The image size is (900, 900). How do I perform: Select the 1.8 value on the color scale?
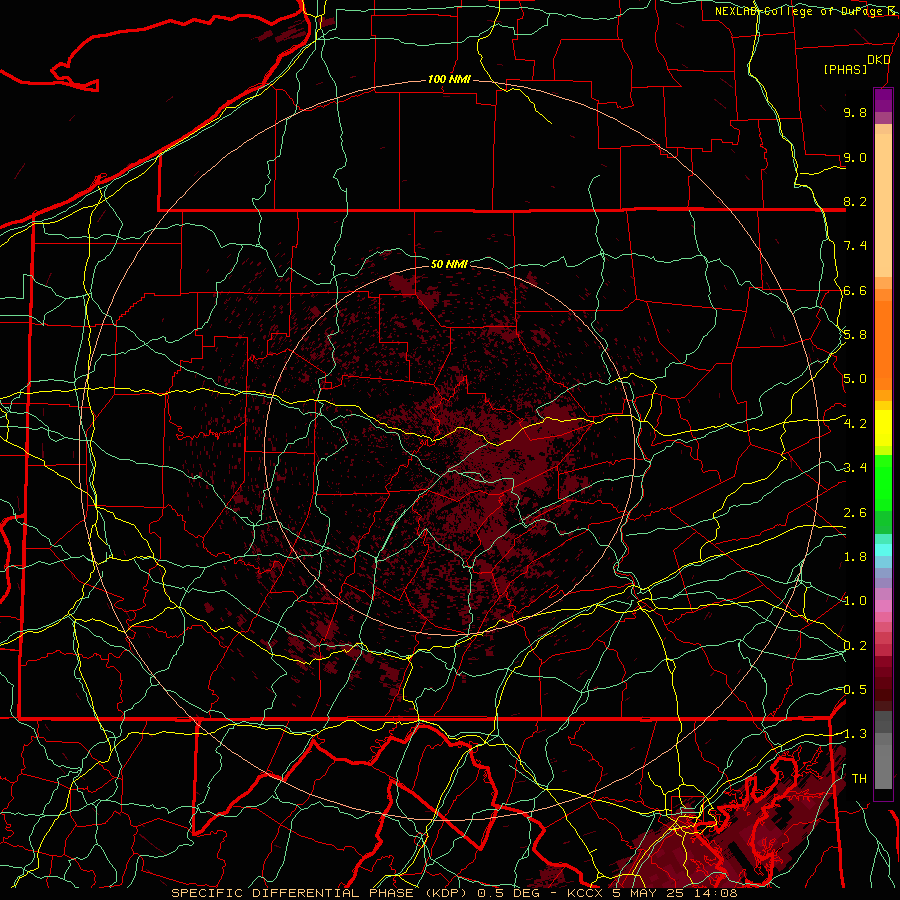click(x=855, y=557)
